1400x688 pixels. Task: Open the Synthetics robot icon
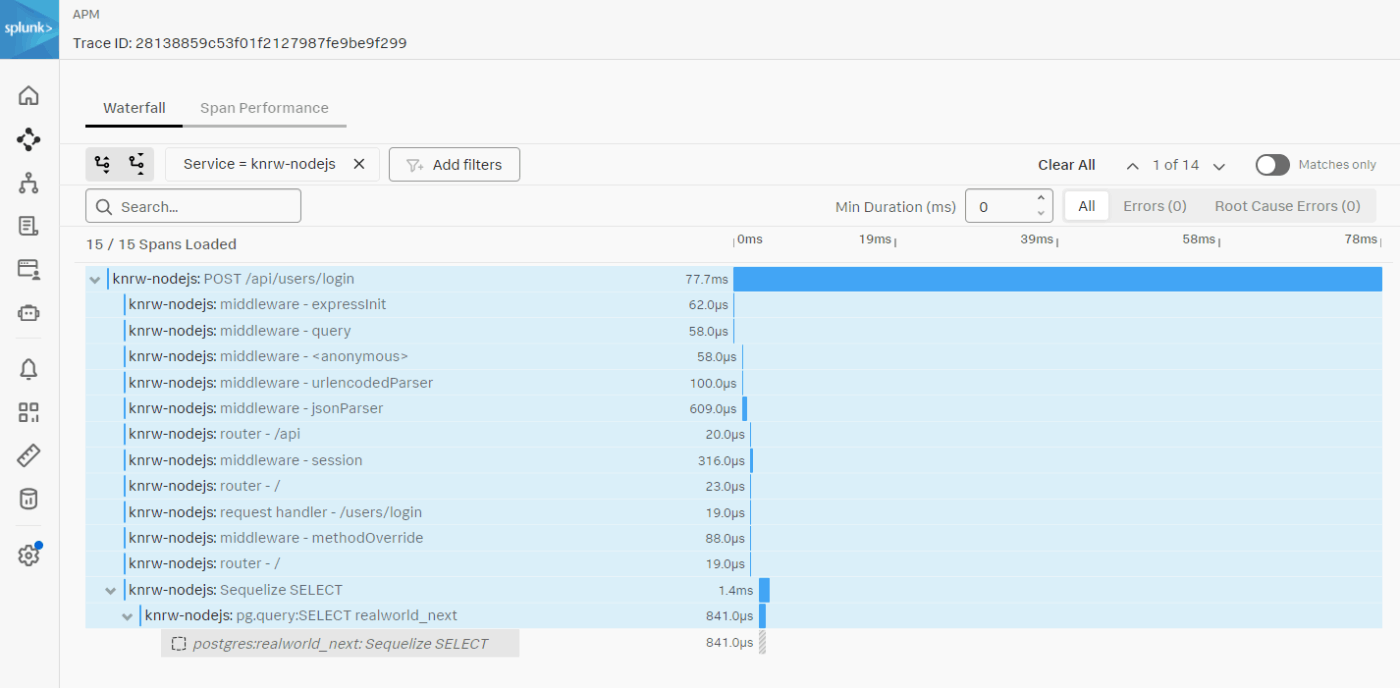tap(29, 313)
